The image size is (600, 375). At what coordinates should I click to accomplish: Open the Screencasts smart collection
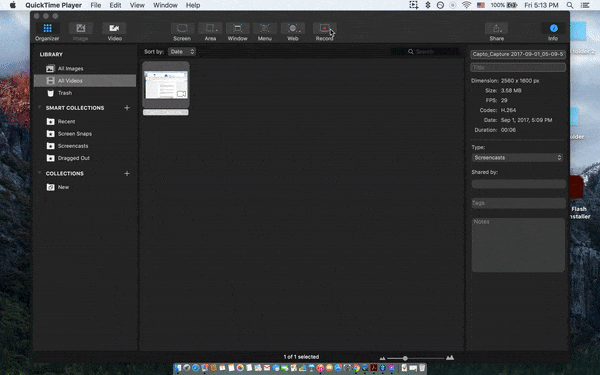pos(85,146)
